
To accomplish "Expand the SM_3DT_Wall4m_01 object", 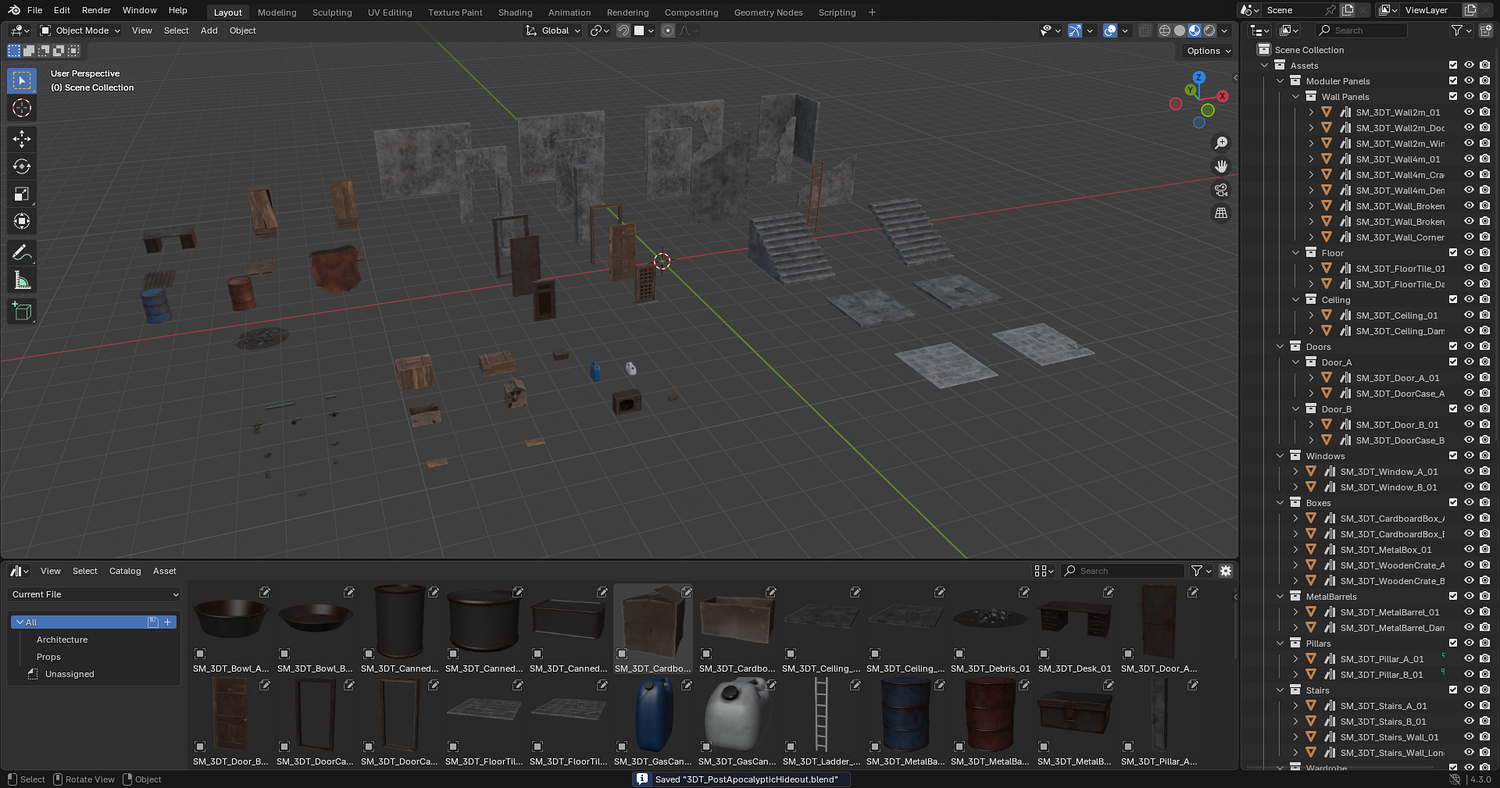I will (1312, 160).
